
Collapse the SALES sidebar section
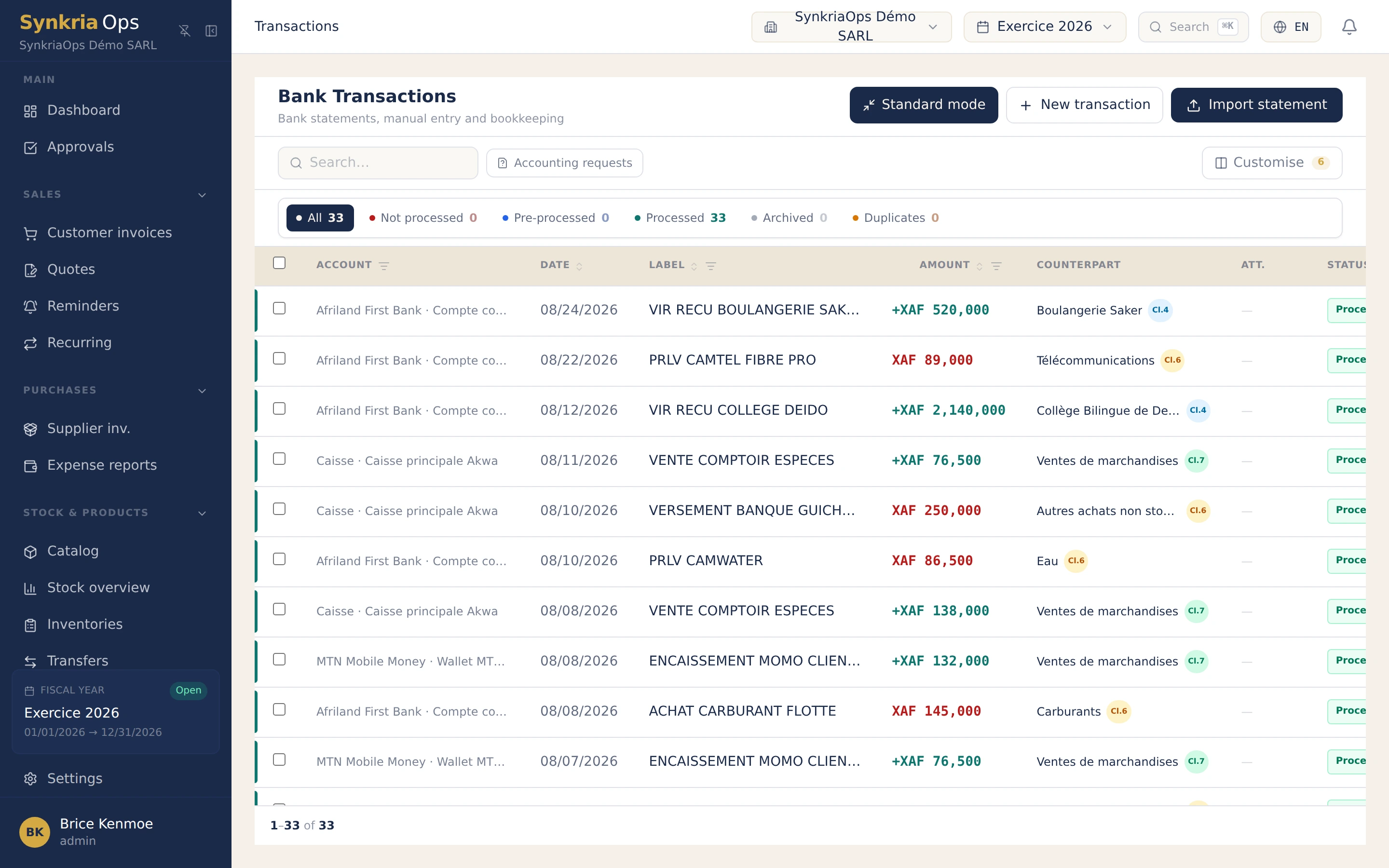202,195
